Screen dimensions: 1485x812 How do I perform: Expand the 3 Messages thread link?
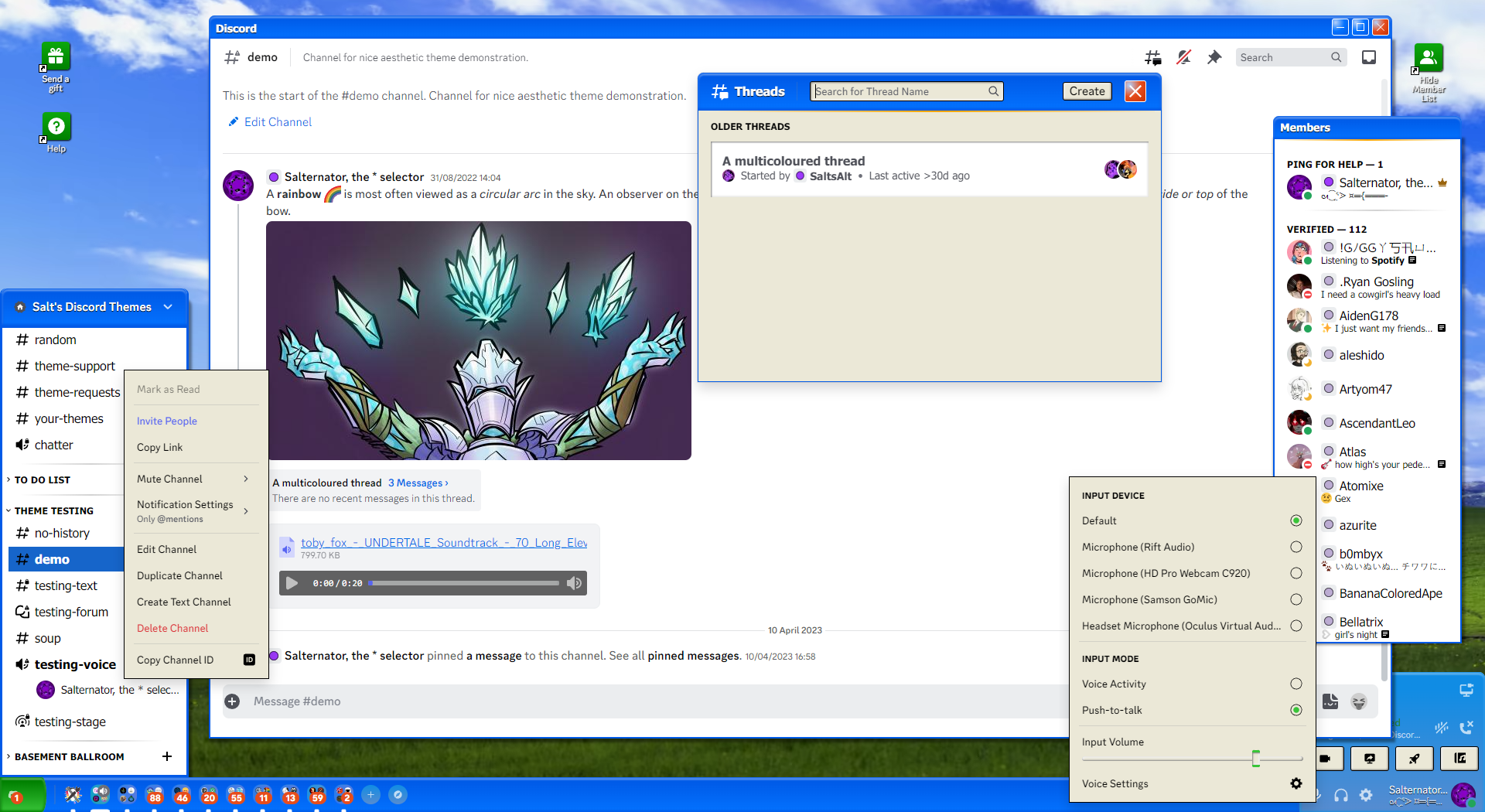pos(418,483)
